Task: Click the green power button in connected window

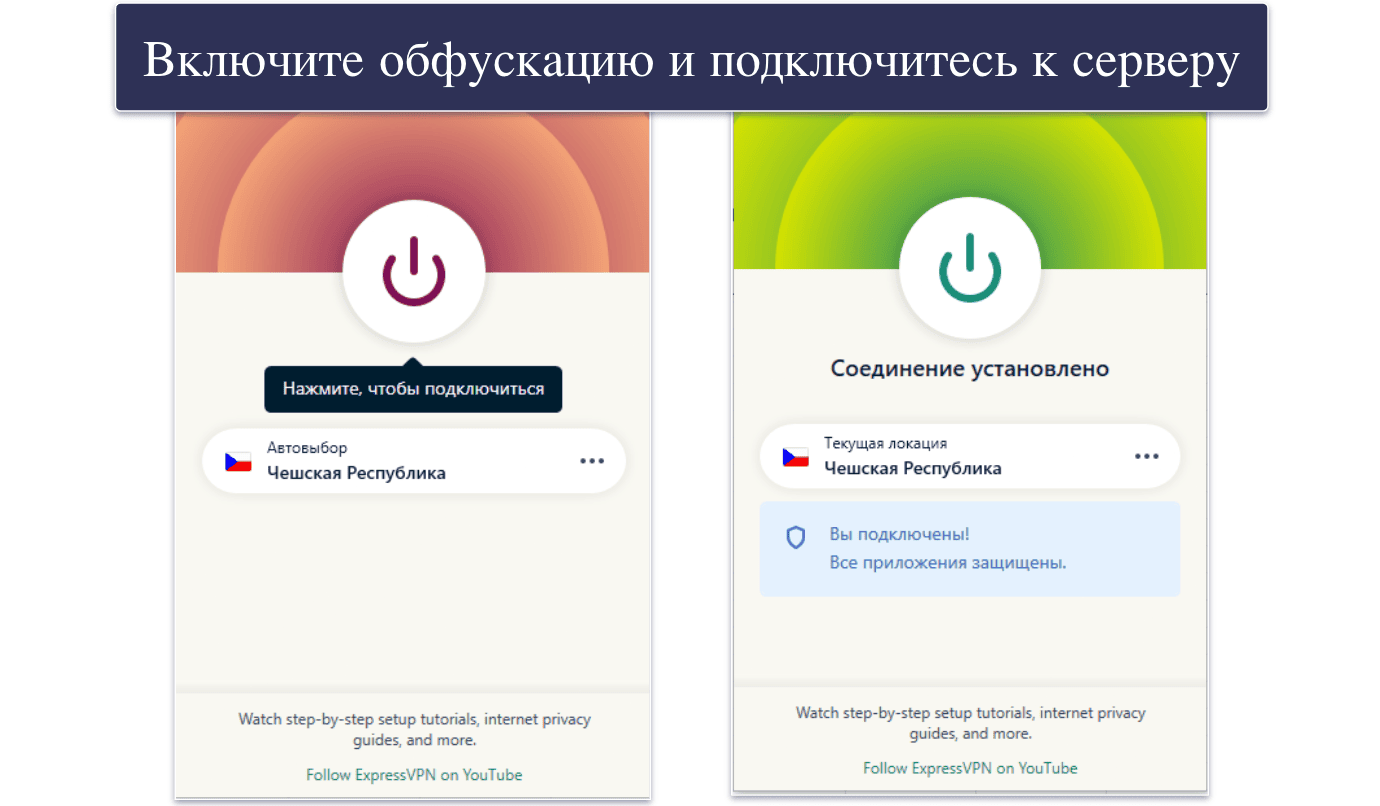Action: [x=970, y=266]
